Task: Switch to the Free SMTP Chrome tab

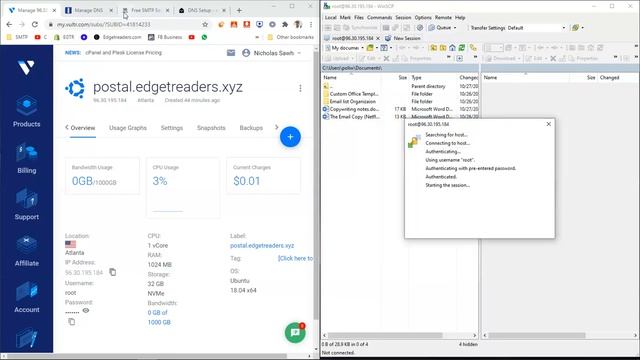Action: pyautogui.click(x=145, y=10)
